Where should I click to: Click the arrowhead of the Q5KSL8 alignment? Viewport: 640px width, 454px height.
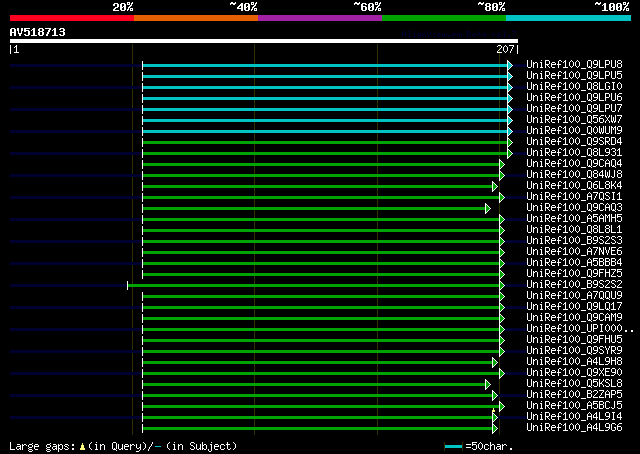click(488, 385)
